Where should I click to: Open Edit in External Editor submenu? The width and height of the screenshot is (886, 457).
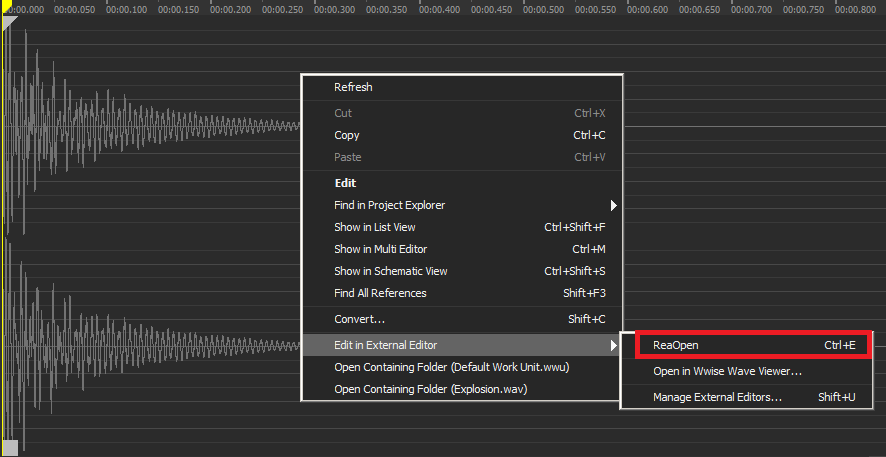coord(462,345)
